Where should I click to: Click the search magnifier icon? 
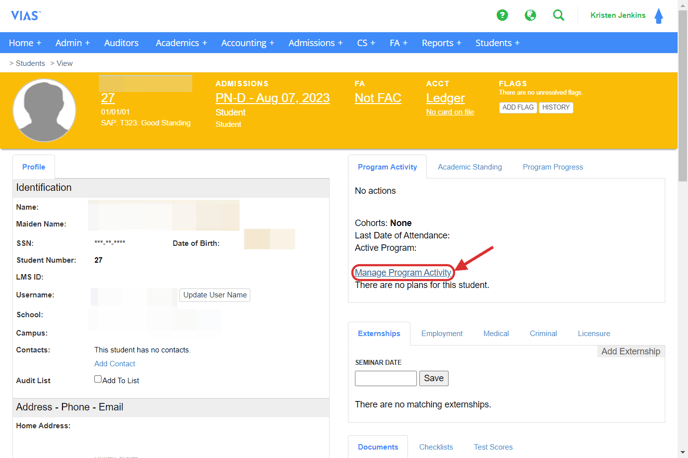559,15
